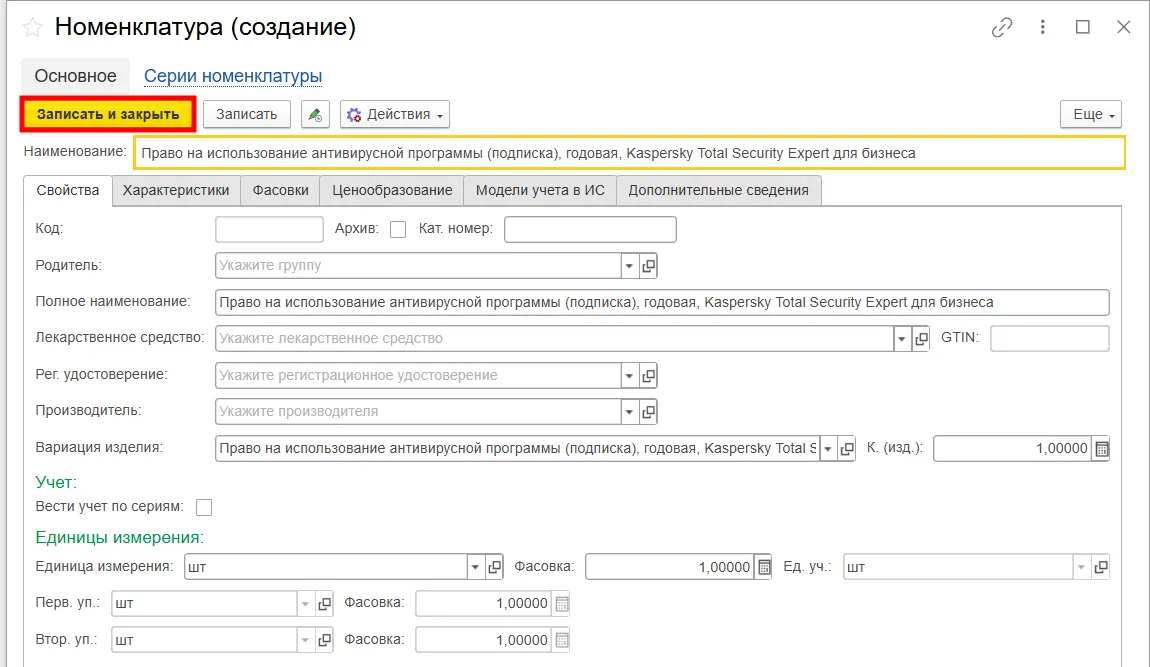Open the Действия dropdown menu

(395, 114)
